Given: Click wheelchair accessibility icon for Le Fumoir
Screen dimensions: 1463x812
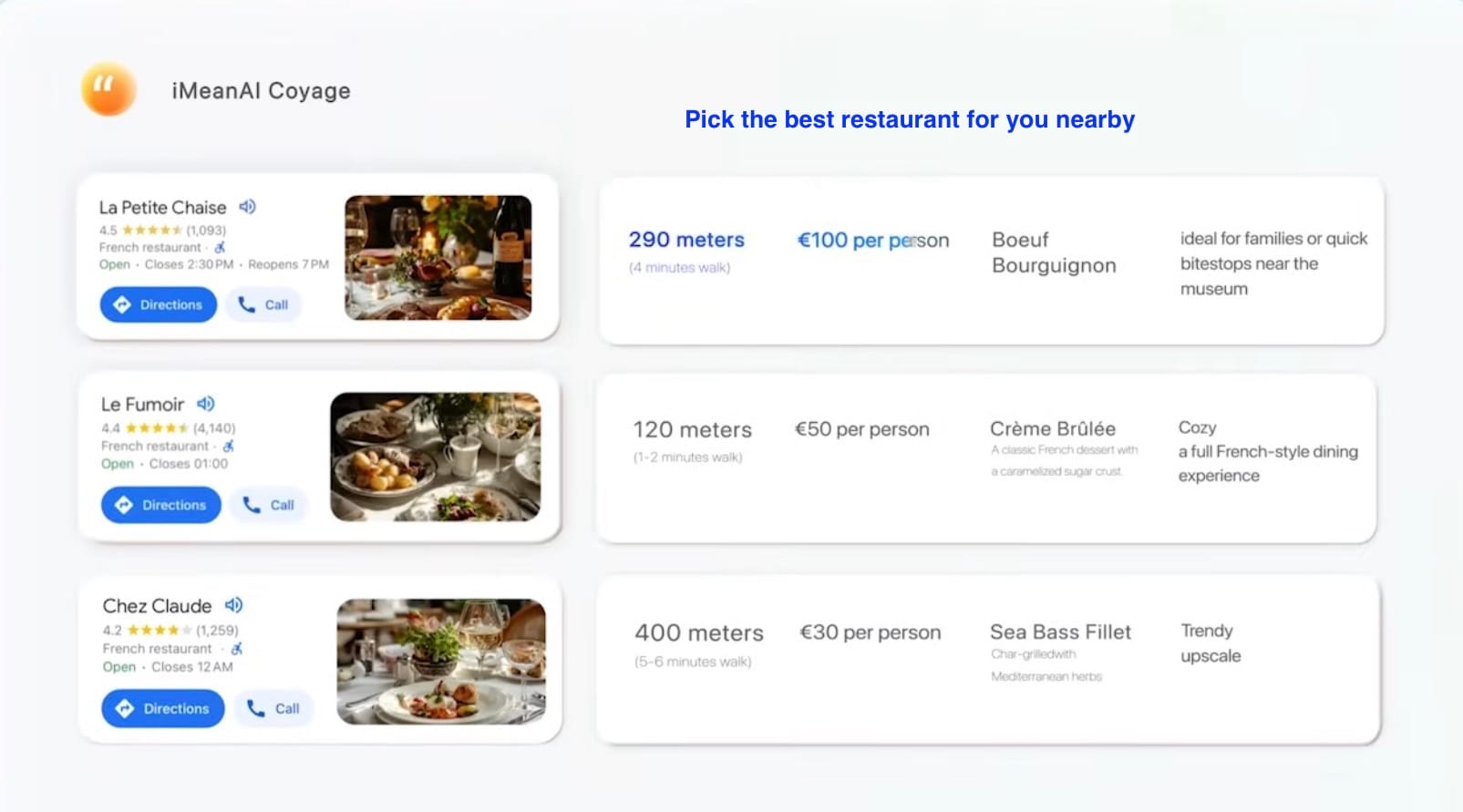Looking at the screenshot, I should pos(229,446).
